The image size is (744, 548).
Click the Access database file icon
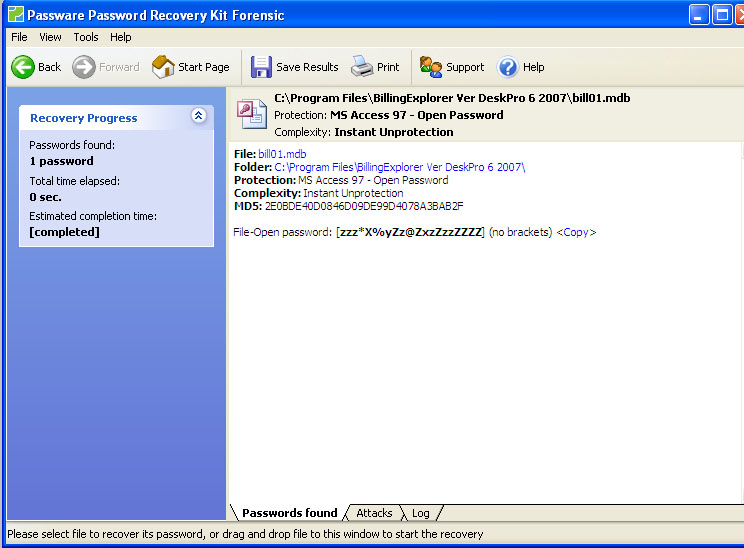coord(252,114)
